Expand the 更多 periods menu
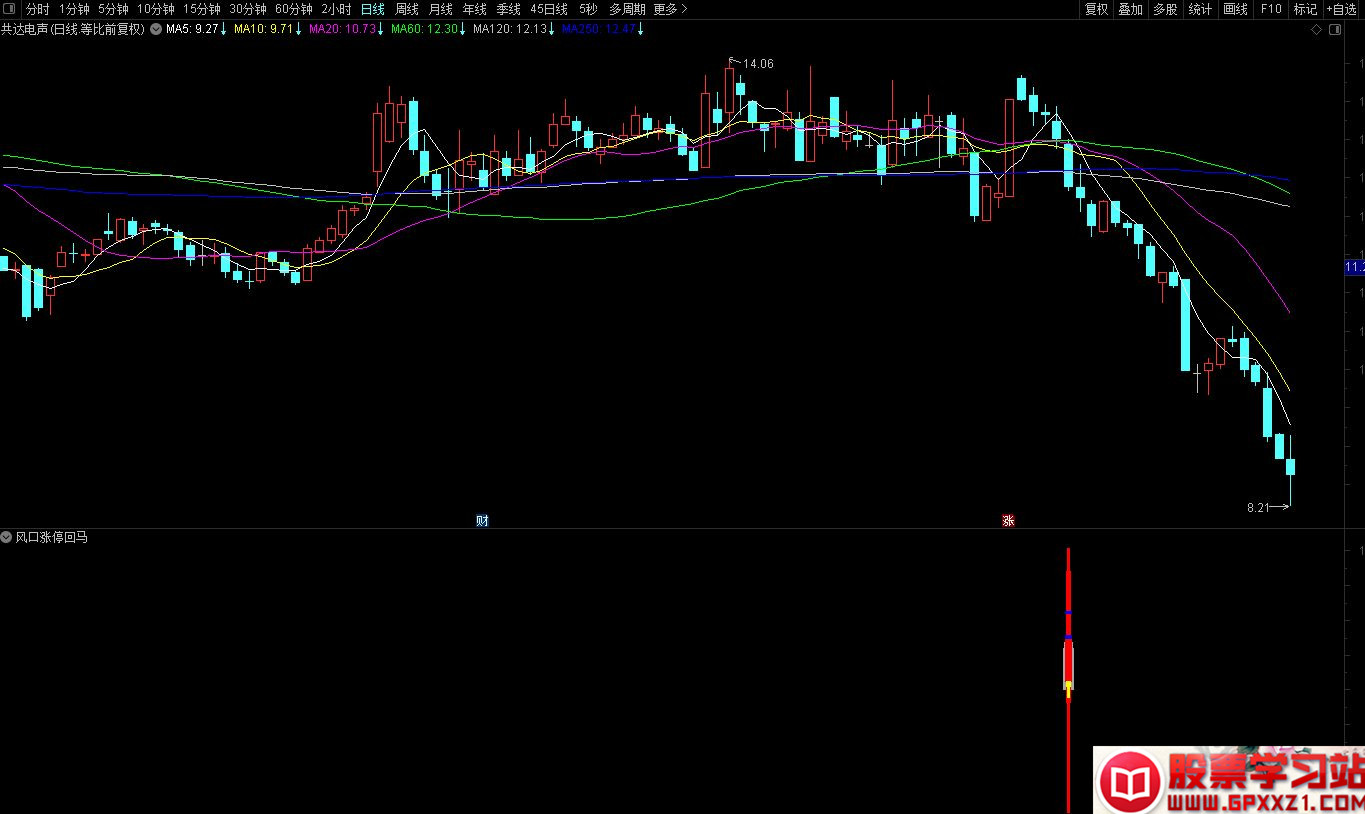1365x814 pixels. 670,9
